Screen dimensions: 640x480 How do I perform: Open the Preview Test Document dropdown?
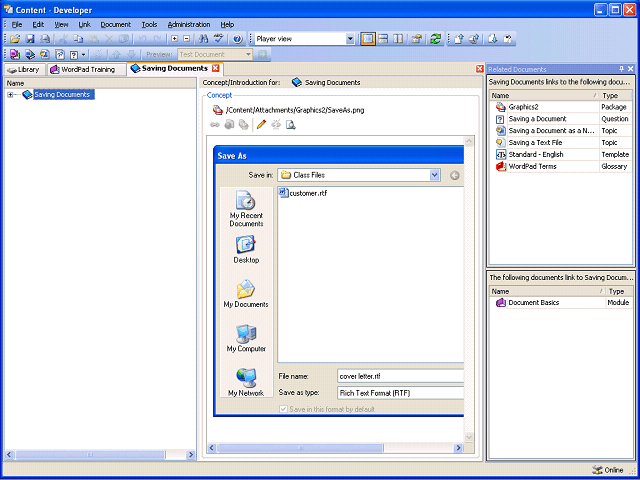click(x=248, y=54)
